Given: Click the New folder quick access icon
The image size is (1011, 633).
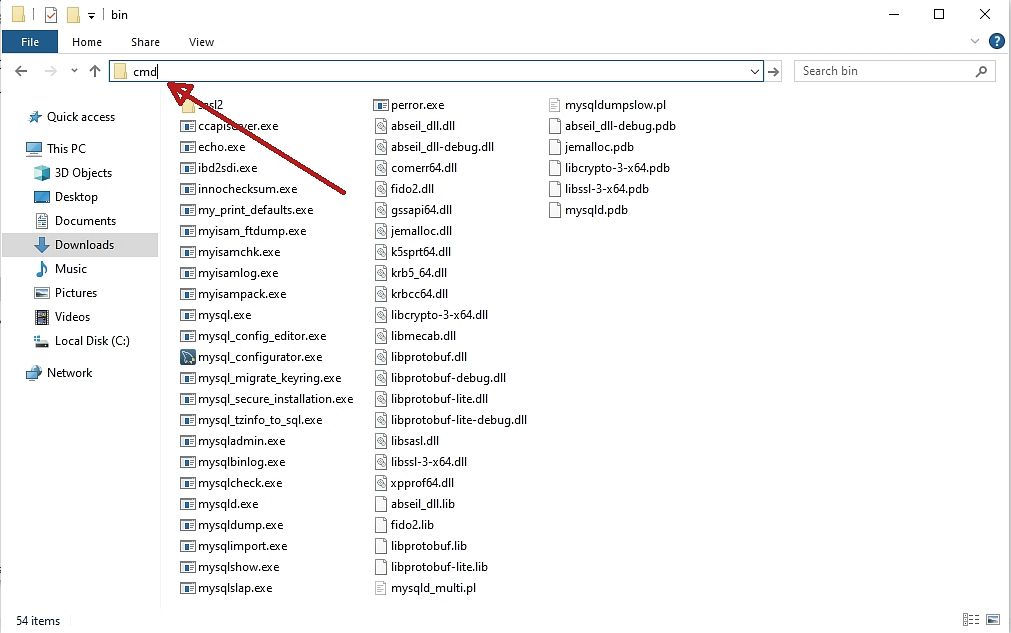Looking at the screenshot, I should (x=74, y=14).
